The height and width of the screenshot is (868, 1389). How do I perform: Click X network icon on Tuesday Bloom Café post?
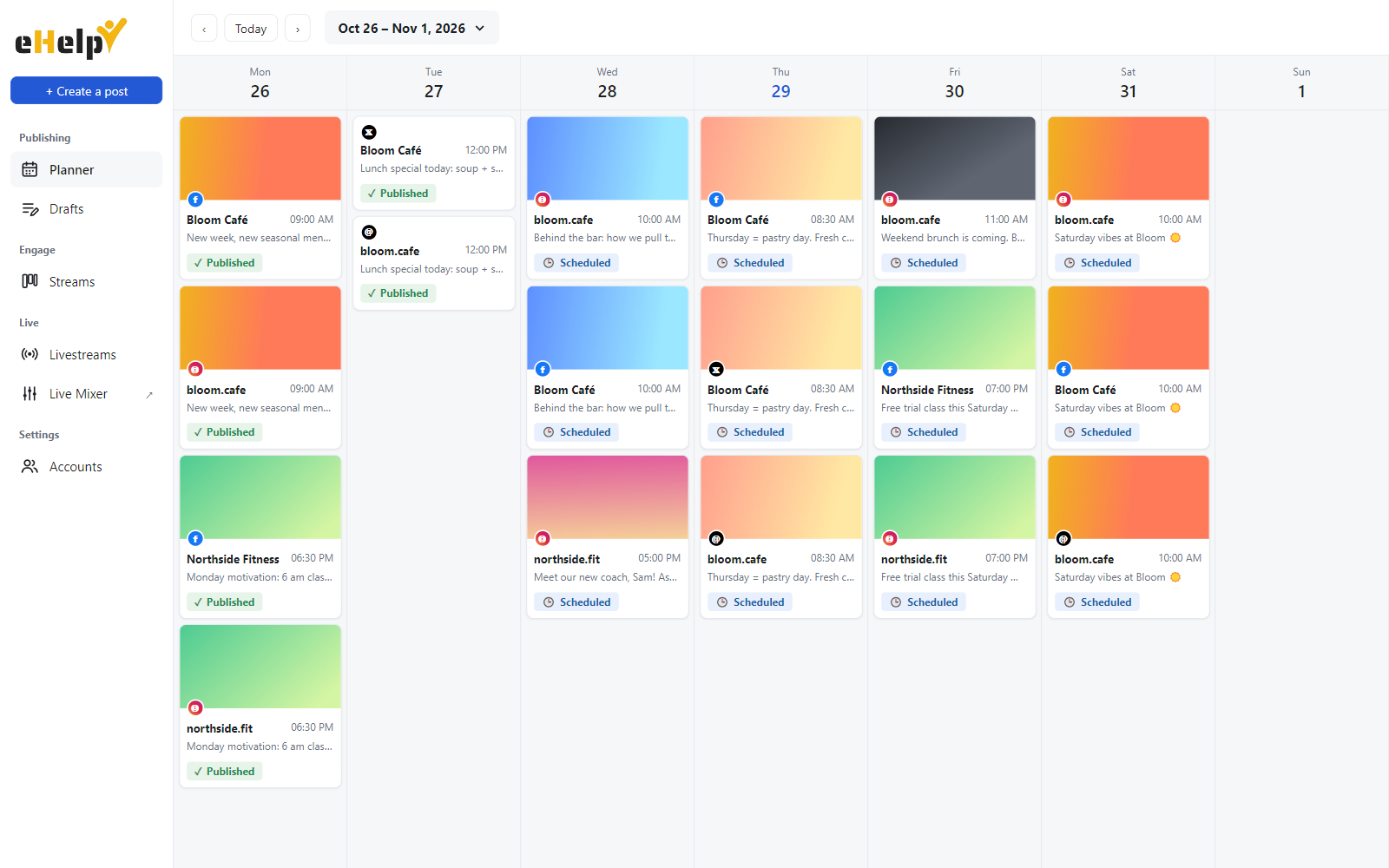point(369,132)
